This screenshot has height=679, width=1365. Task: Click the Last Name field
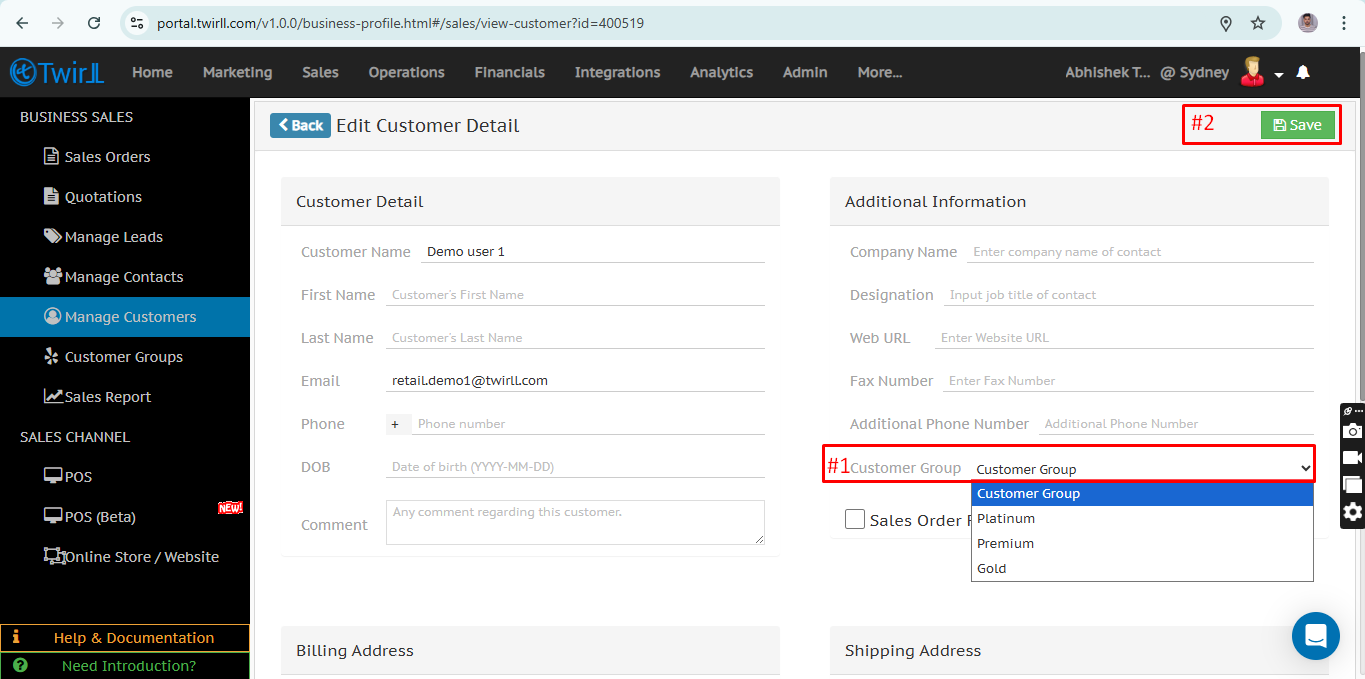tap(575, 338)
